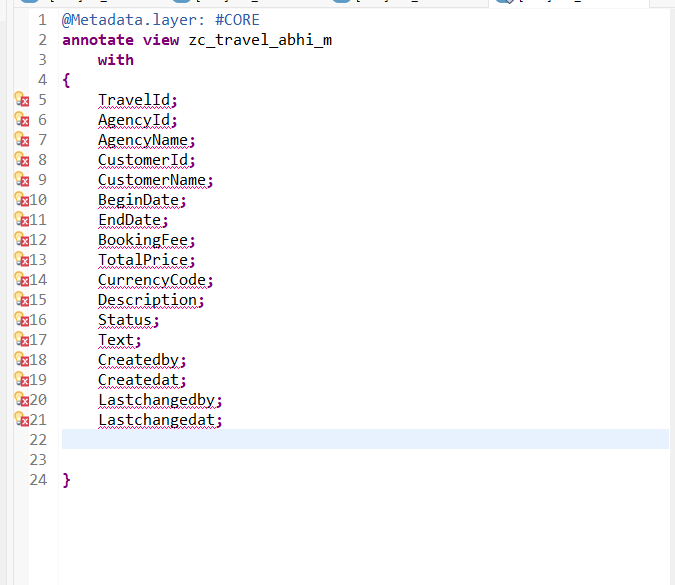Click the Createdat field
This screenshot has height=585, width=675.
coord(138,380)
